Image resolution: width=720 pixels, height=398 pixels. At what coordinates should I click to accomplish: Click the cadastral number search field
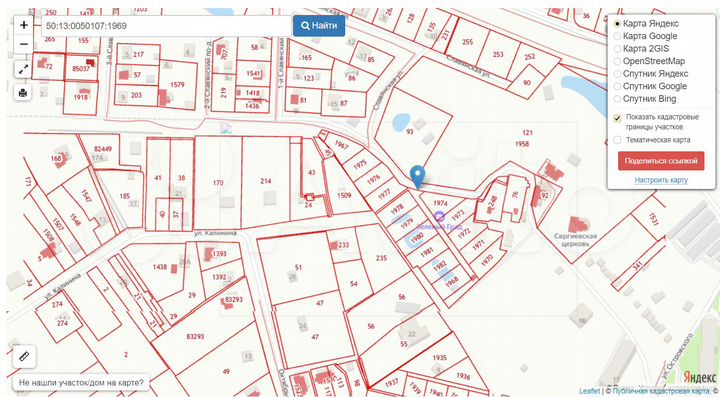coord(167,26)
